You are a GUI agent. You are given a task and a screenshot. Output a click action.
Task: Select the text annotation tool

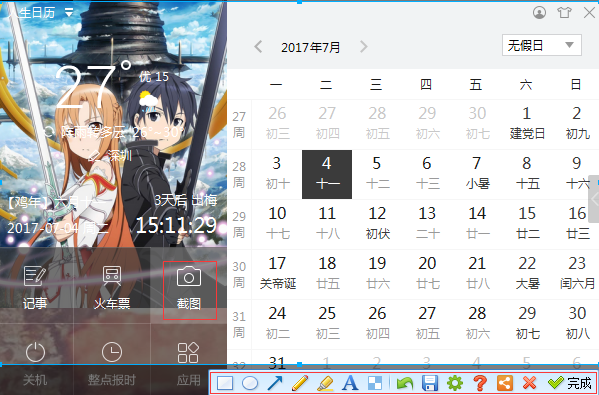350,383
